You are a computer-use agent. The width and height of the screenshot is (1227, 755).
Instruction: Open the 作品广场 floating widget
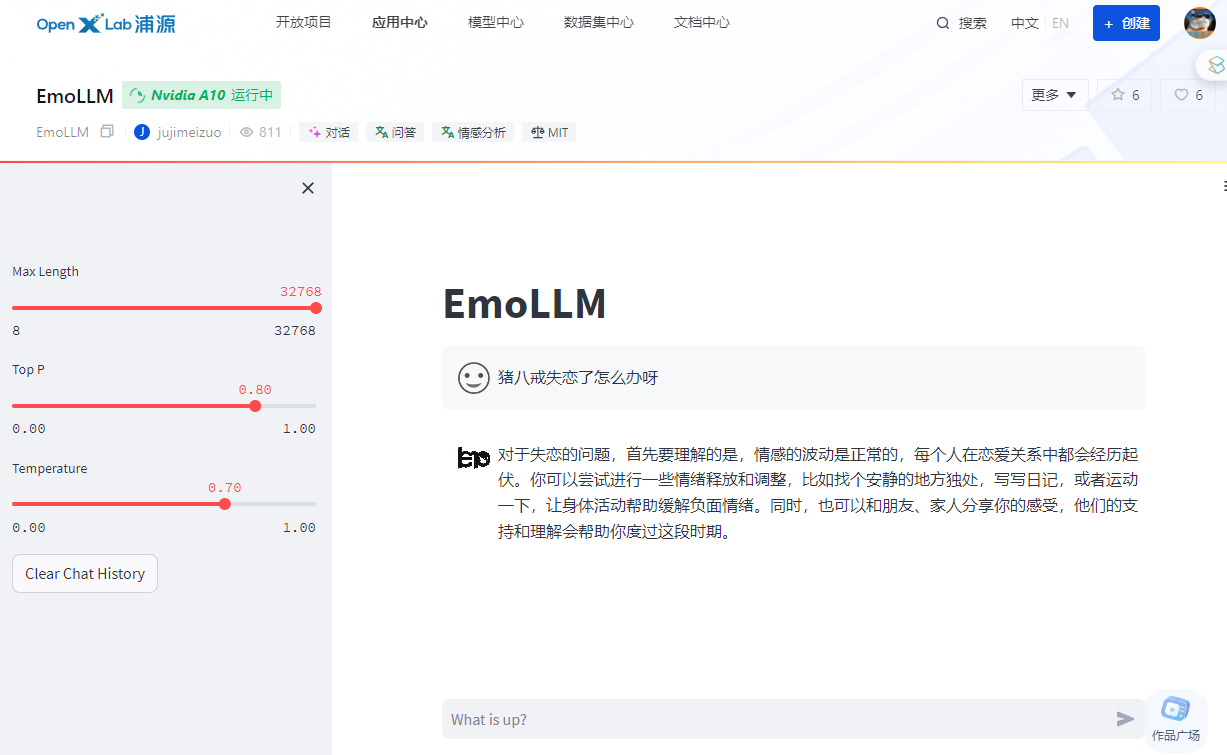pos(1176,712)
